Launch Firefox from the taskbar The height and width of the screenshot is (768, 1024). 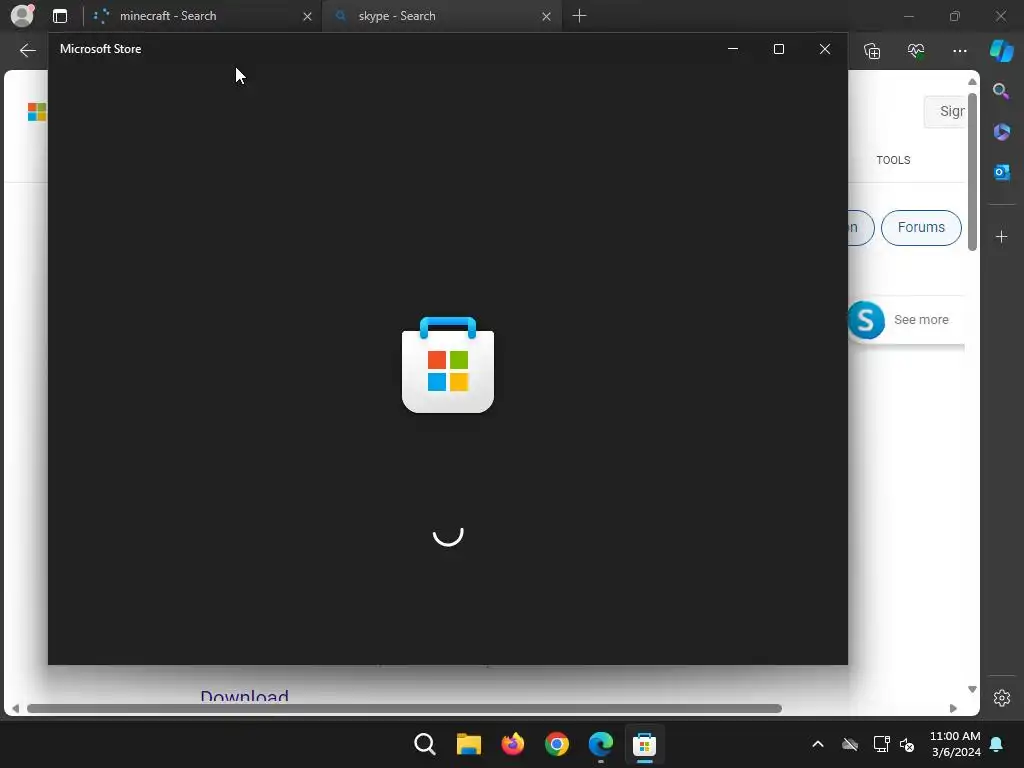pyautogui.click(x=513, y=744)
